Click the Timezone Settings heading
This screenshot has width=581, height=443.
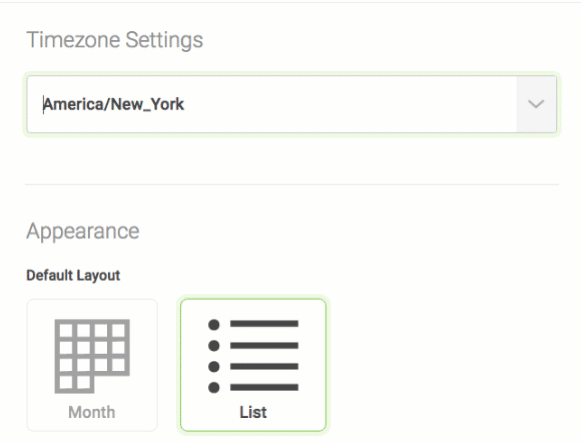coord(115,40)
